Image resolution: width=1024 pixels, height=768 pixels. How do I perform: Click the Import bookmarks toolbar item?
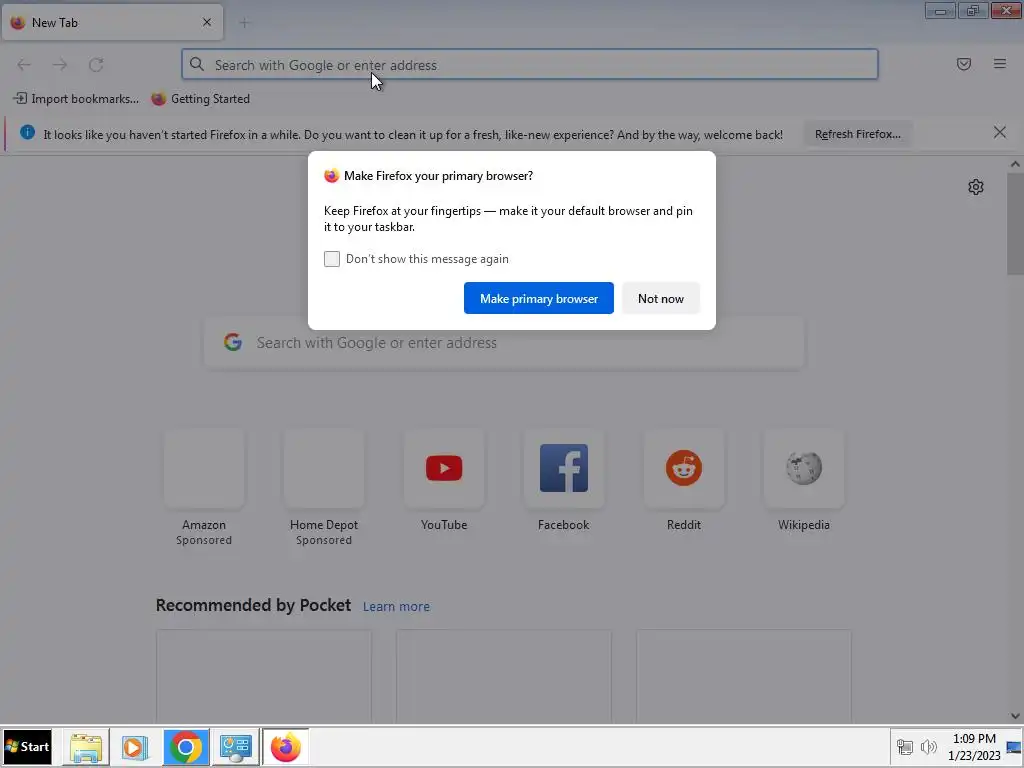[x=76, y=99]
